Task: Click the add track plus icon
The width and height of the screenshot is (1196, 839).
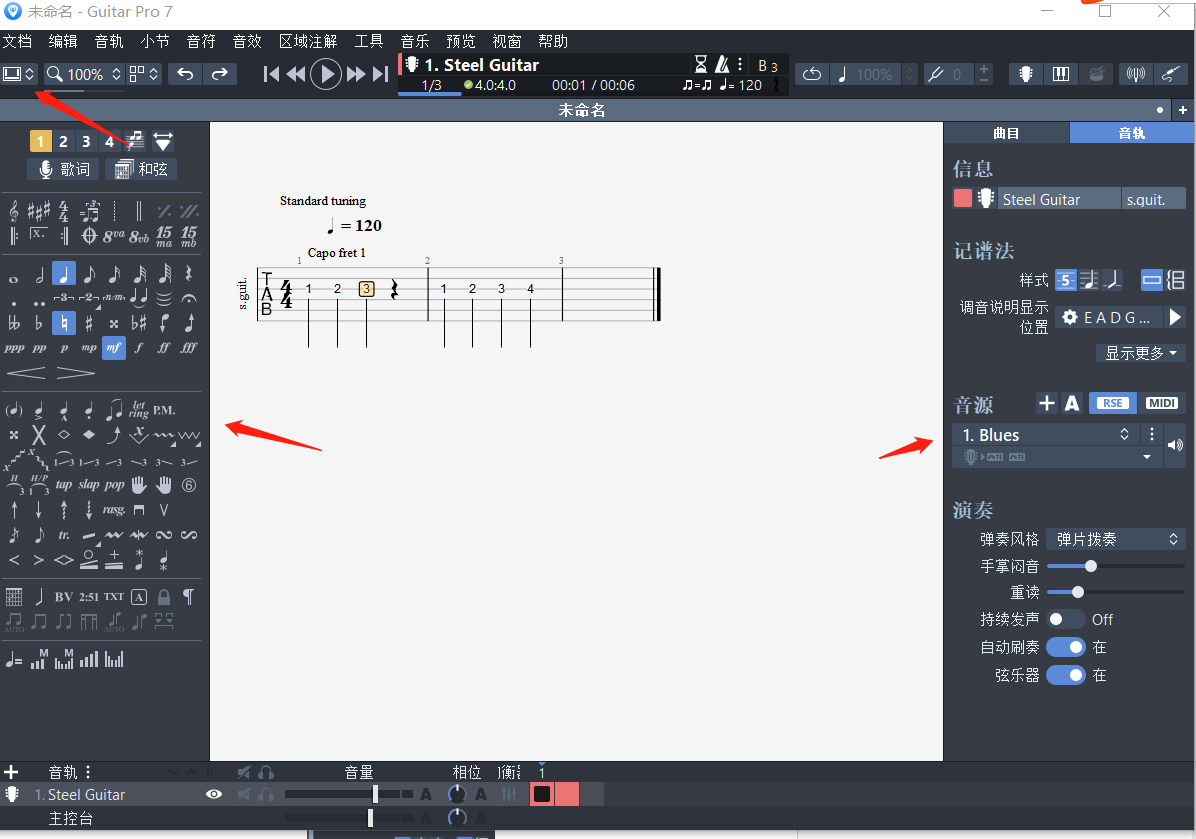Action: pos(12,772)
